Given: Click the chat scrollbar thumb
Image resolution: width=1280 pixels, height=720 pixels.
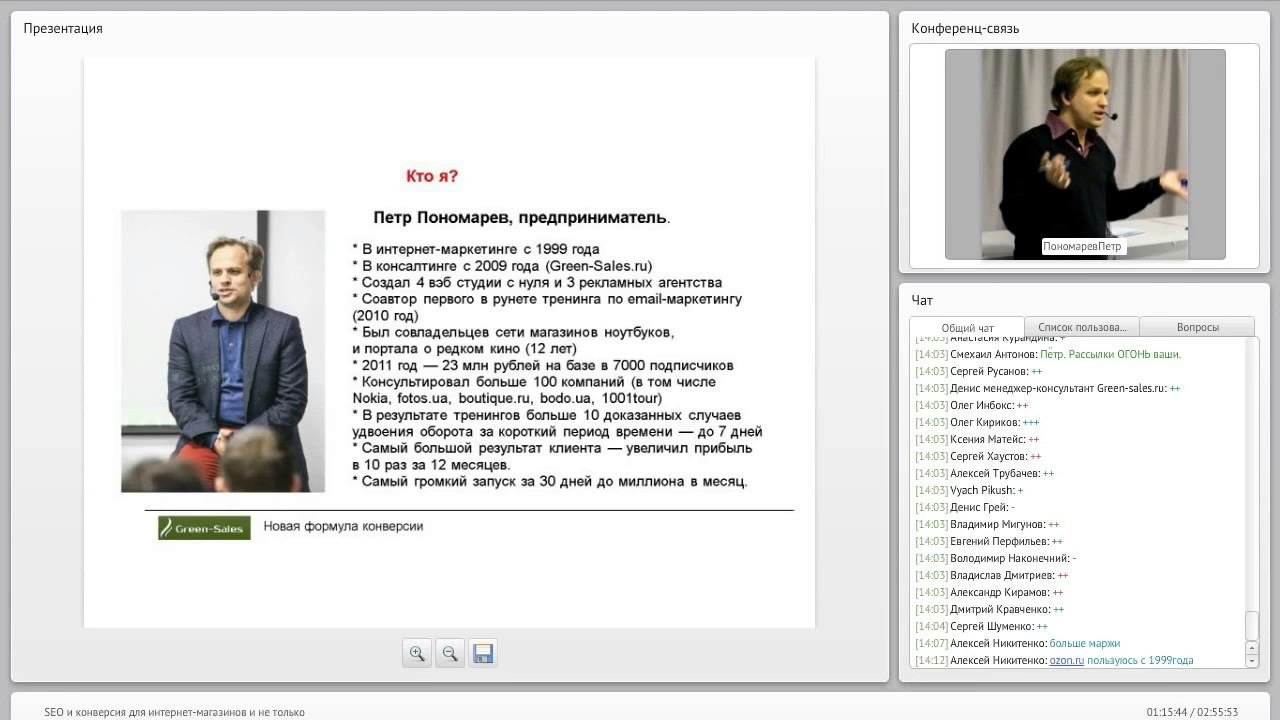Looking at the screenshot, I should [x=1252, y=626].
